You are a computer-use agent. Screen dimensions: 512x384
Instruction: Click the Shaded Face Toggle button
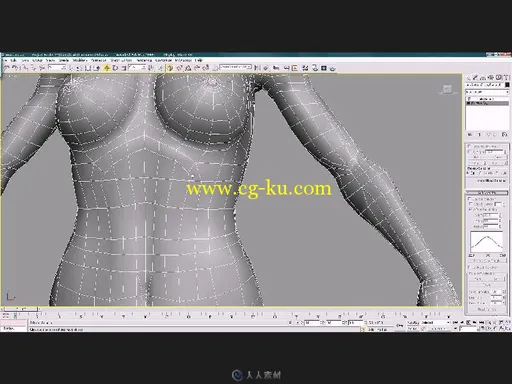pos(487,261)
